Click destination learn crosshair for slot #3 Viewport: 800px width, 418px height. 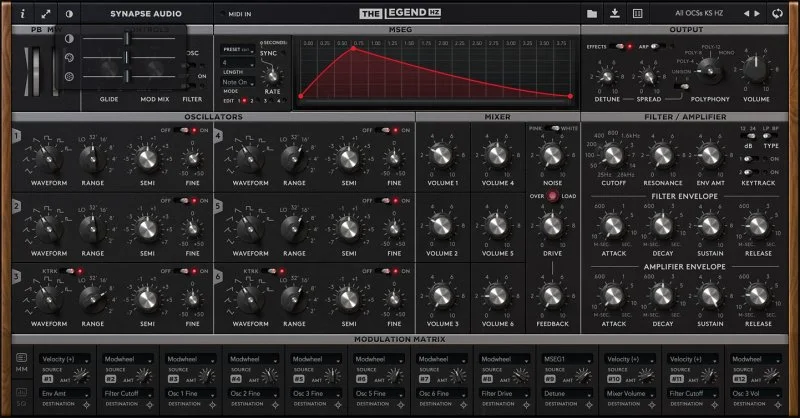pyautogui.click(x=212, y=405)
